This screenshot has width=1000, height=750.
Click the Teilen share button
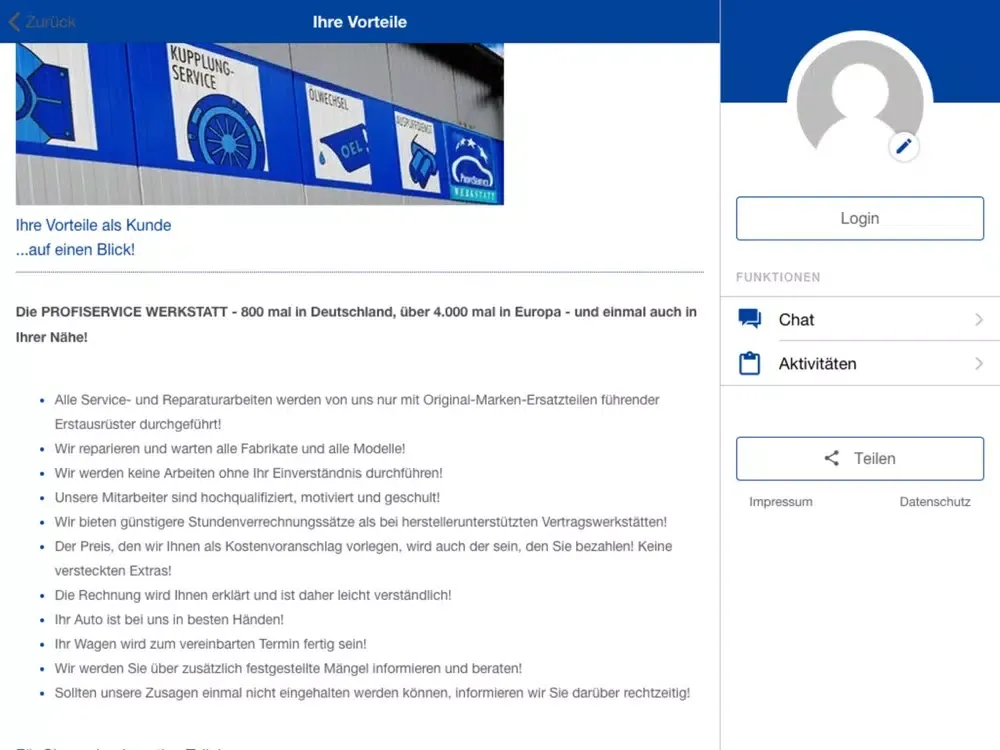(x=860, y=459)
